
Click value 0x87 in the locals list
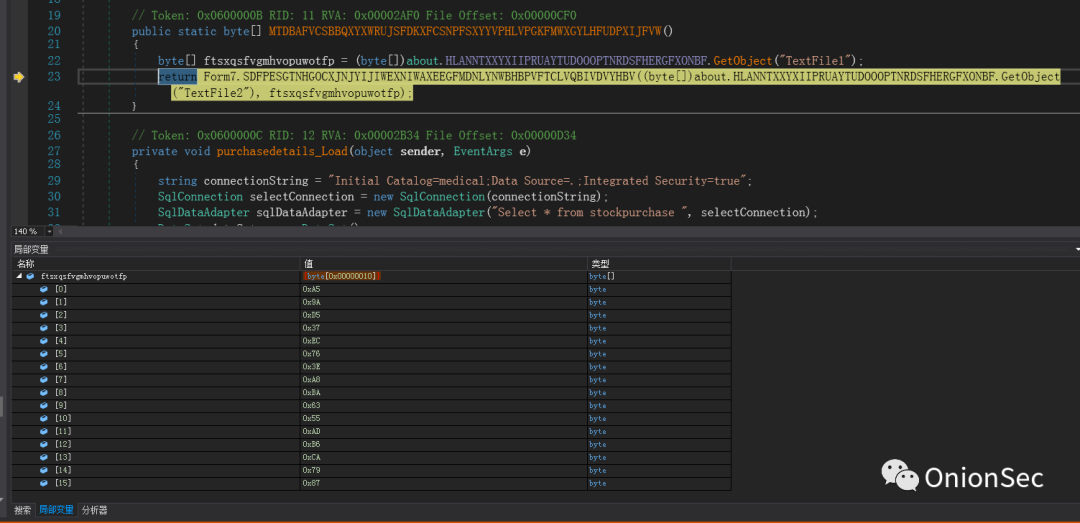click(311, 483)
